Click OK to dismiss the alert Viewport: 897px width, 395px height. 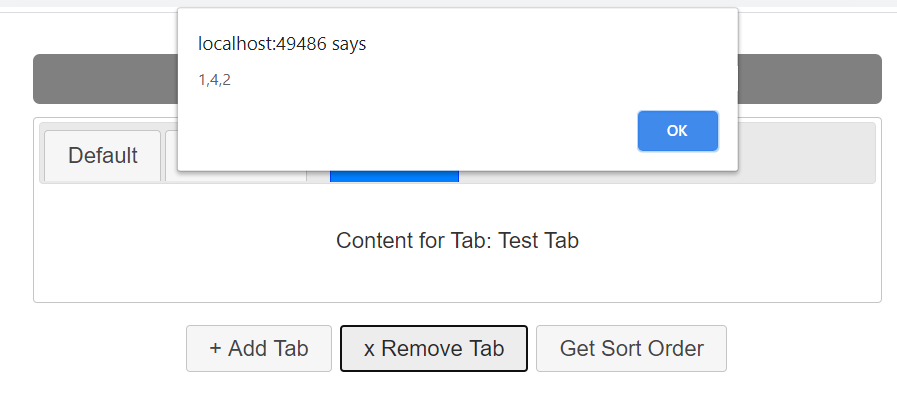[677, 131]
